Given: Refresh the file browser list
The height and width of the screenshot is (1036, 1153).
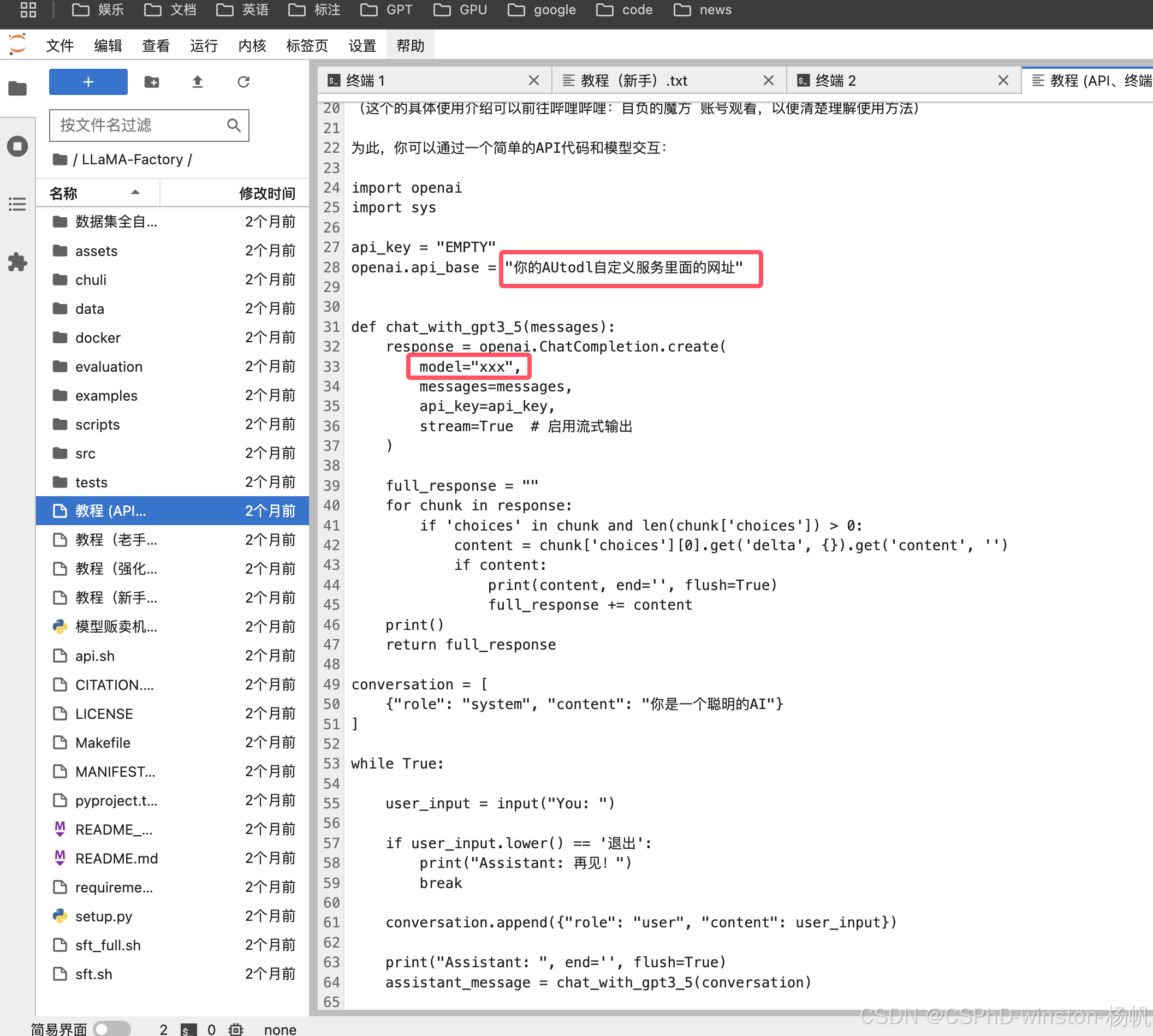Looking at the screenshot, I should point(243,82).
